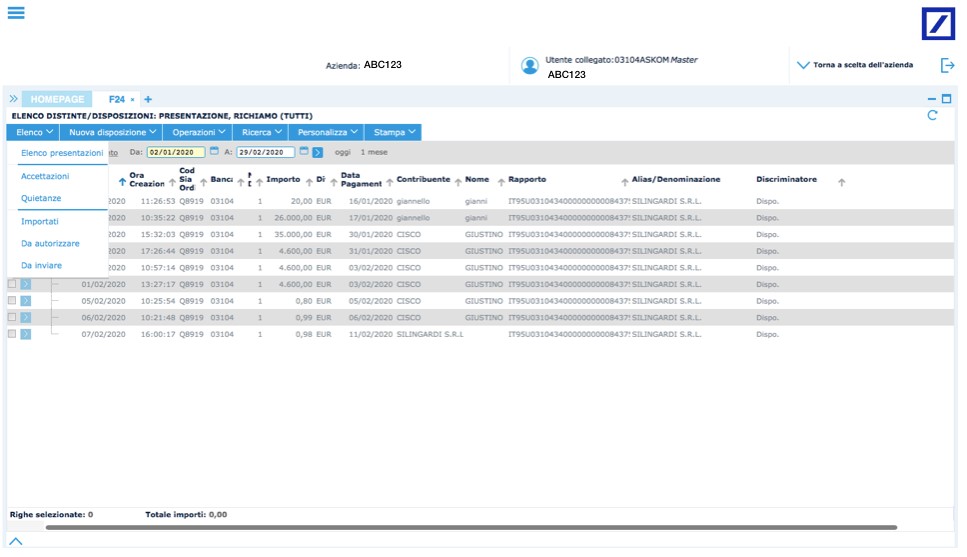Select checkbox for row 06/02/2020 10:21:48
The image size is (967, 557).
[12, 317]
